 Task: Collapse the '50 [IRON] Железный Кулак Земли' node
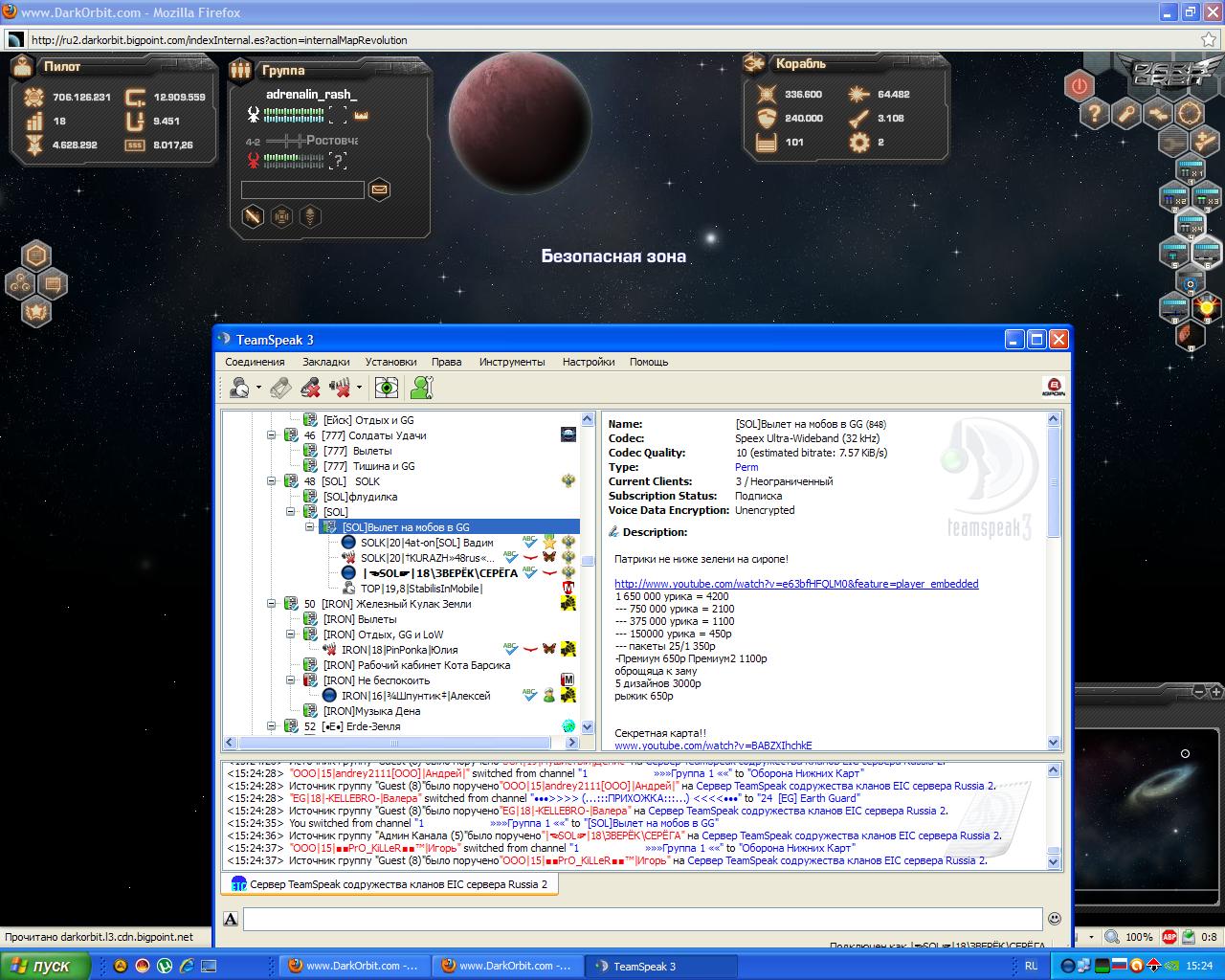point(271,604)
